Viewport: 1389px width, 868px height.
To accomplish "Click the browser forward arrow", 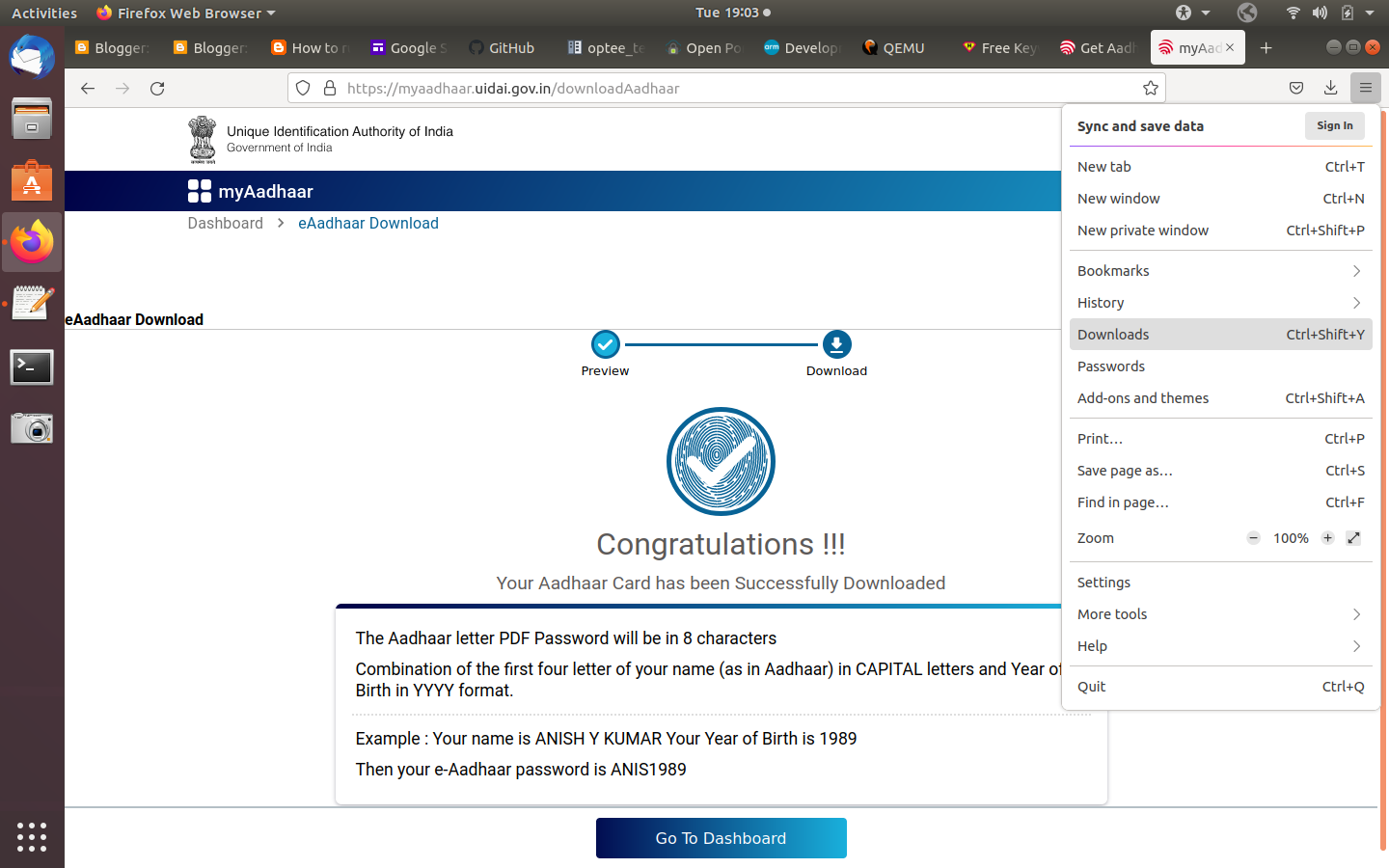I will point(123,88).
